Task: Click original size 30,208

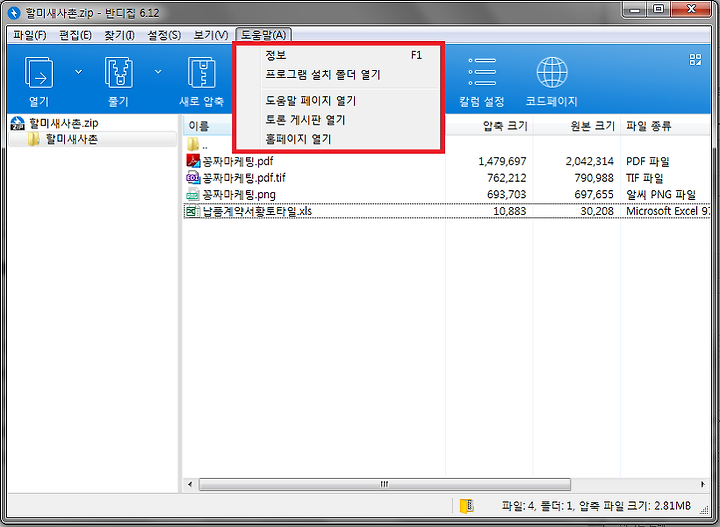Action: click(x=597, y=211)
